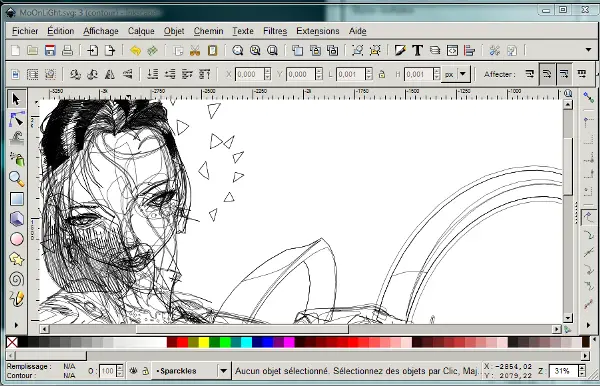Toggle zoom-on-resize button above vertical scrollbar
Viewport: 600px width, 386px height.
pyautogui.click(x=568, y=93)
